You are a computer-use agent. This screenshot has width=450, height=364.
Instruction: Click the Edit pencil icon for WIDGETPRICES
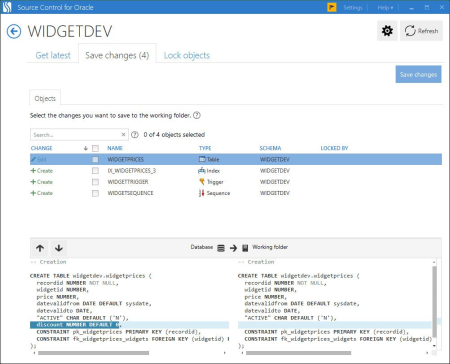(33, 159)
